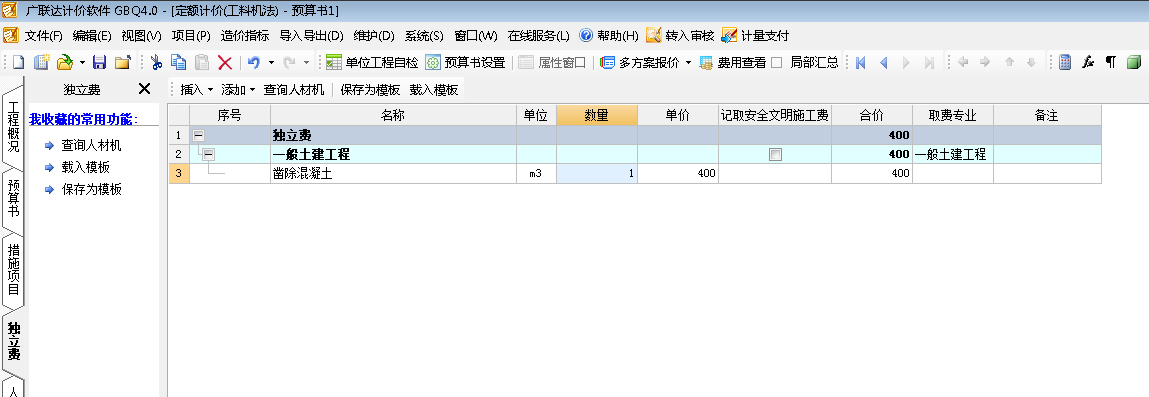The image size is (1149, 397).
Task: Open the 插入 dropdown button
Action: pos(196,89)
